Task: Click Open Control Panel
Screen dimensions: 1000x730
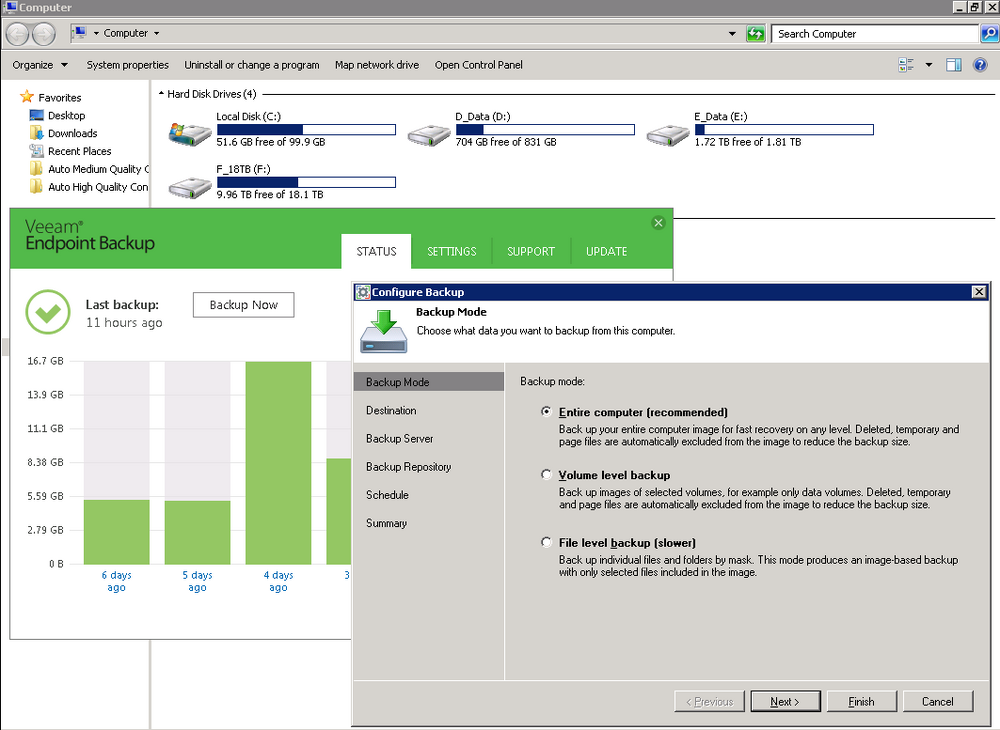Action: 478,65
